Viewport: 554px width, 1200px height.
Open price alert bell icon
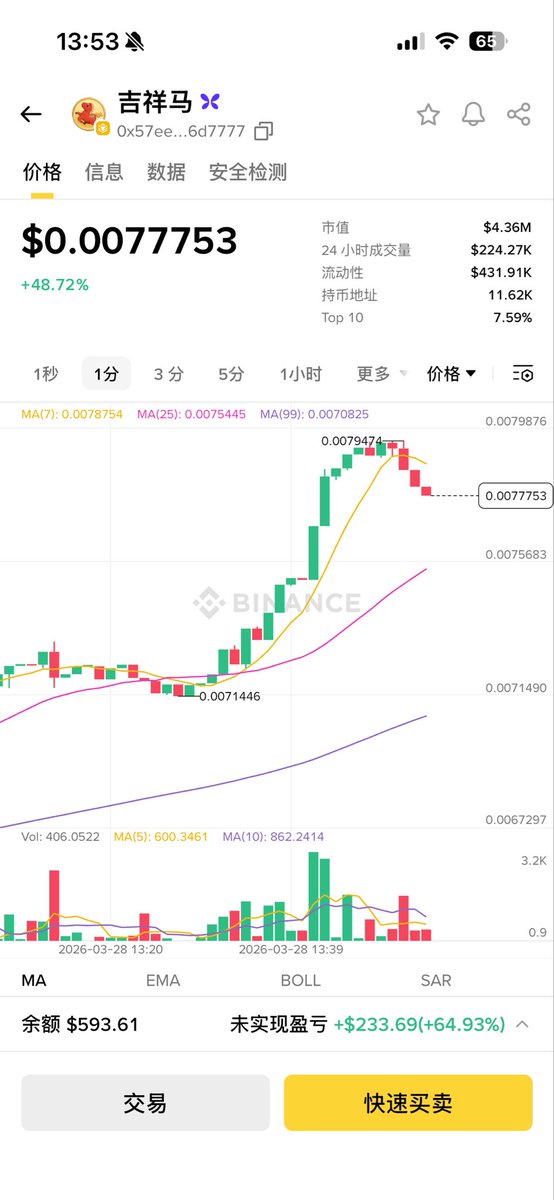[473, 115]
